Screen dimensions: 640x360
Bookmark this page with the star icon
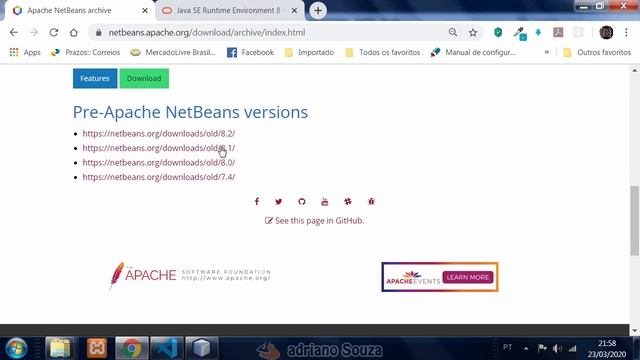[473, 32]
